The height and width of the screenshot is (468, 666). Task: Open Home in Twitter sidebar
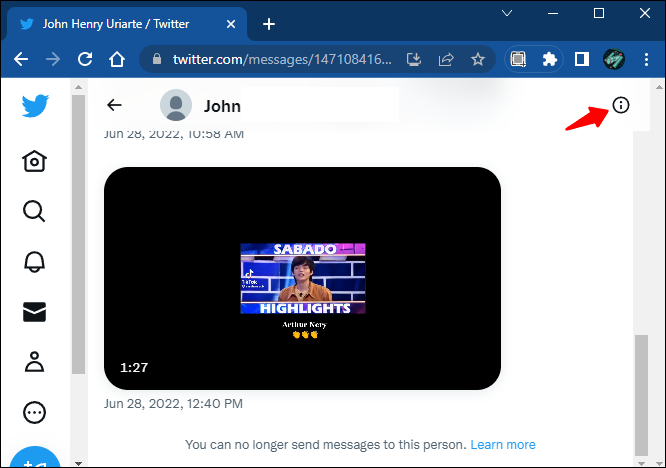tap(34, 161)
